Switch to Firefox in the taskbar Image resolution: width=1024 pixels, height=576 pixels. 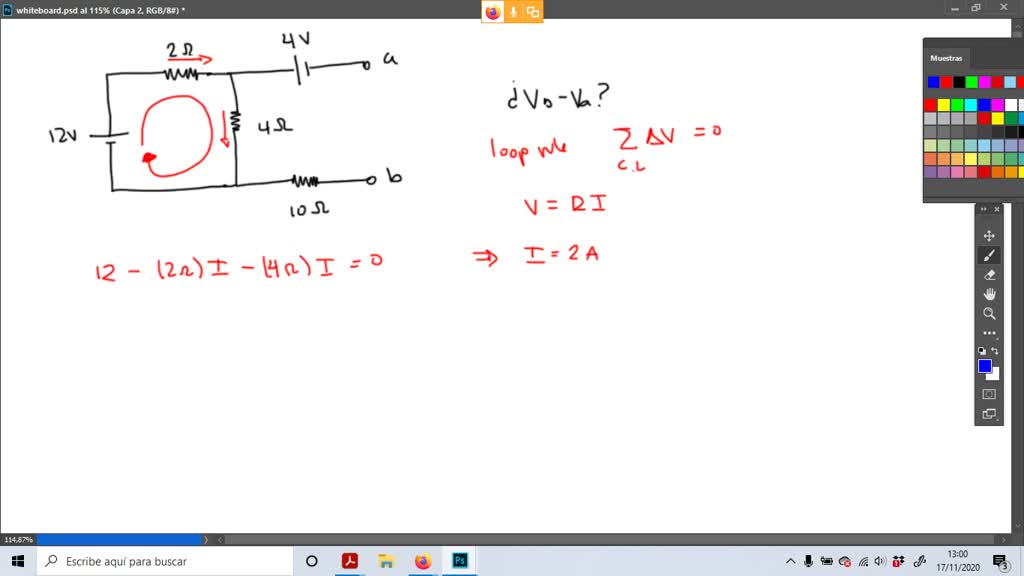point(423,561)
